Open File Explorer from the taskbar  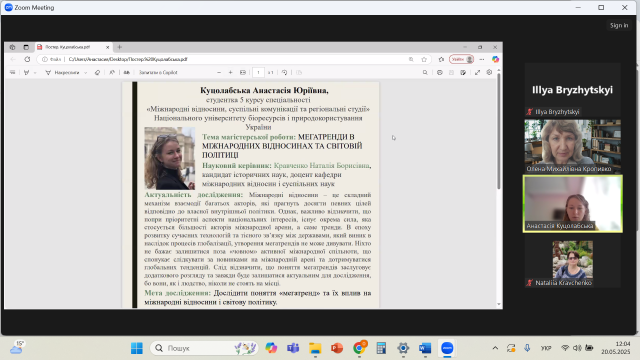(x=315, y=348)
